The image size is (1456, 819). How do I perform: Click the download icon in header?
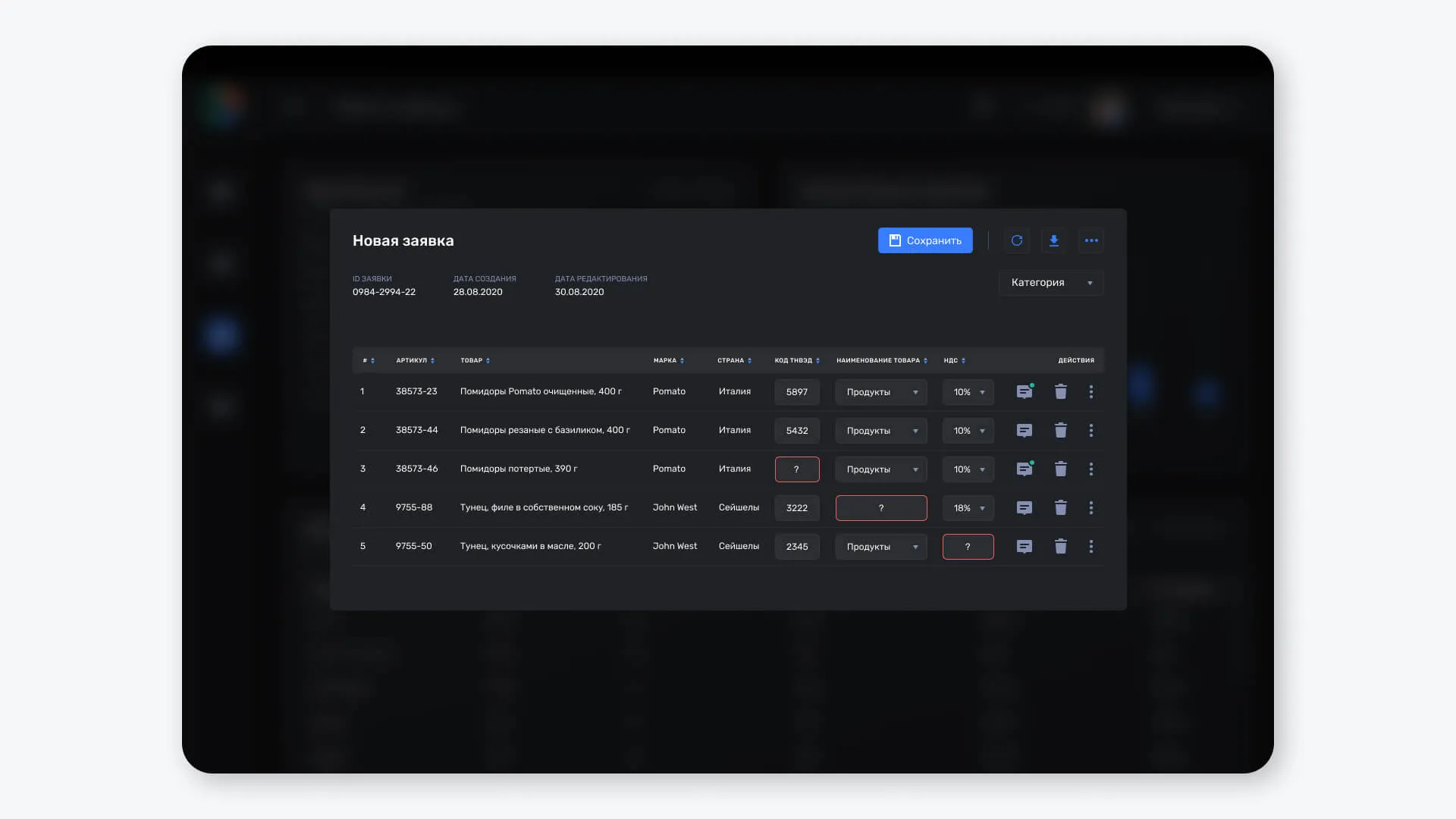[1053, 240]
